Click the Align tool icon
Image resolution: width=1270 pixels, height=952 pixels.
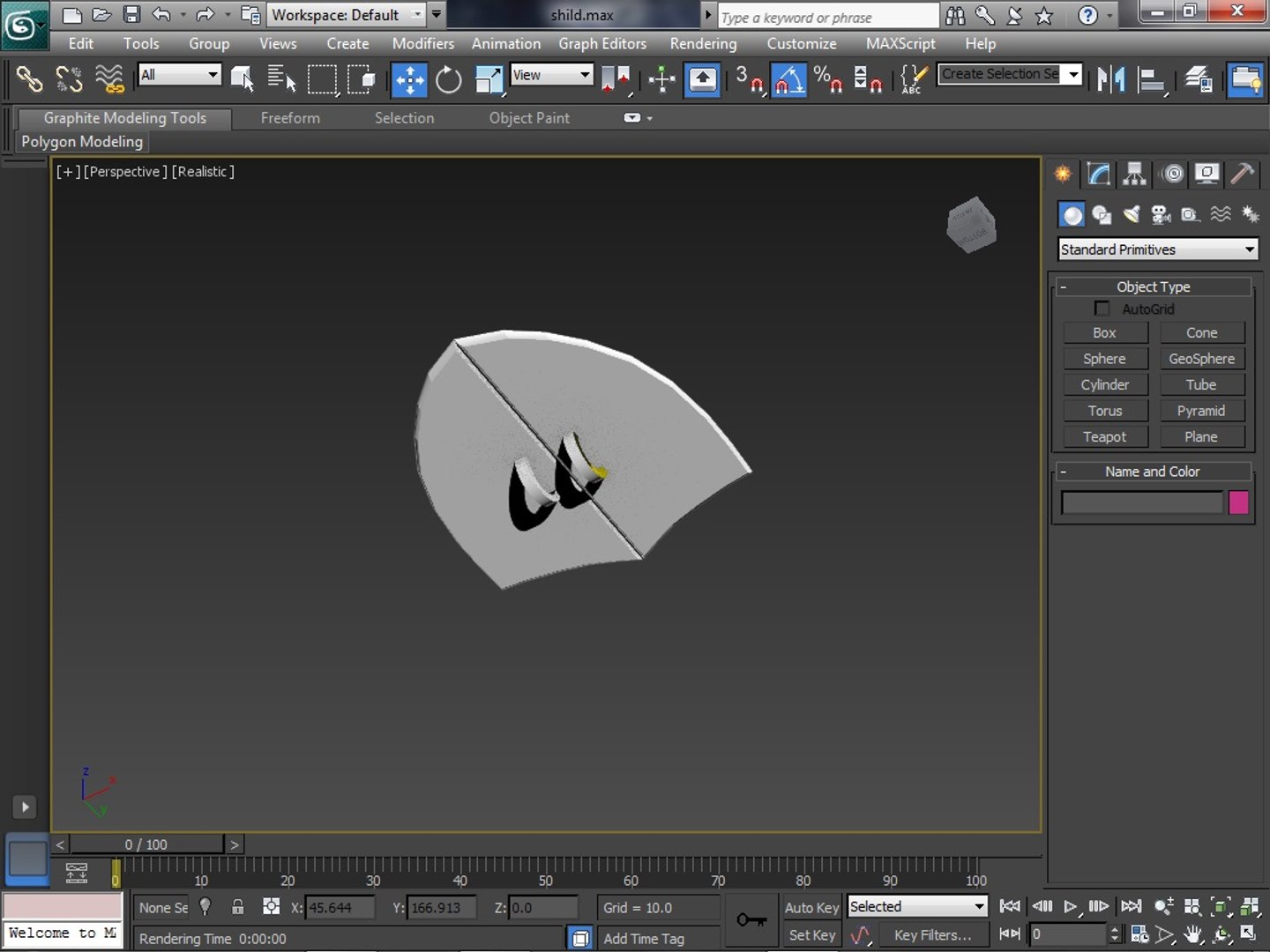1151,79
